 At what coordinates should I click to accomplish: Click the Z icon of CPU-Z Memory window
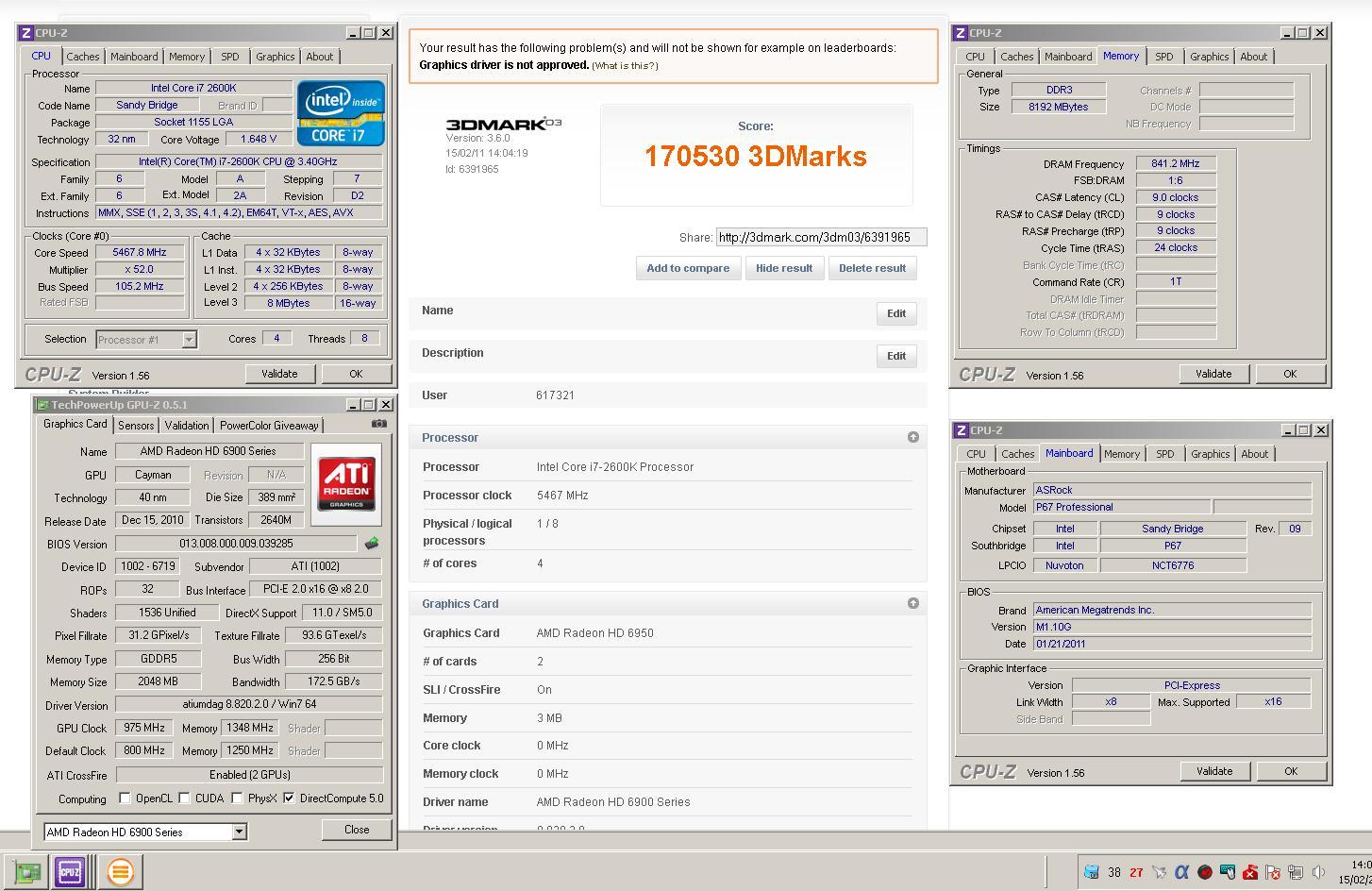pyautogui.click(x=961, y=33)
